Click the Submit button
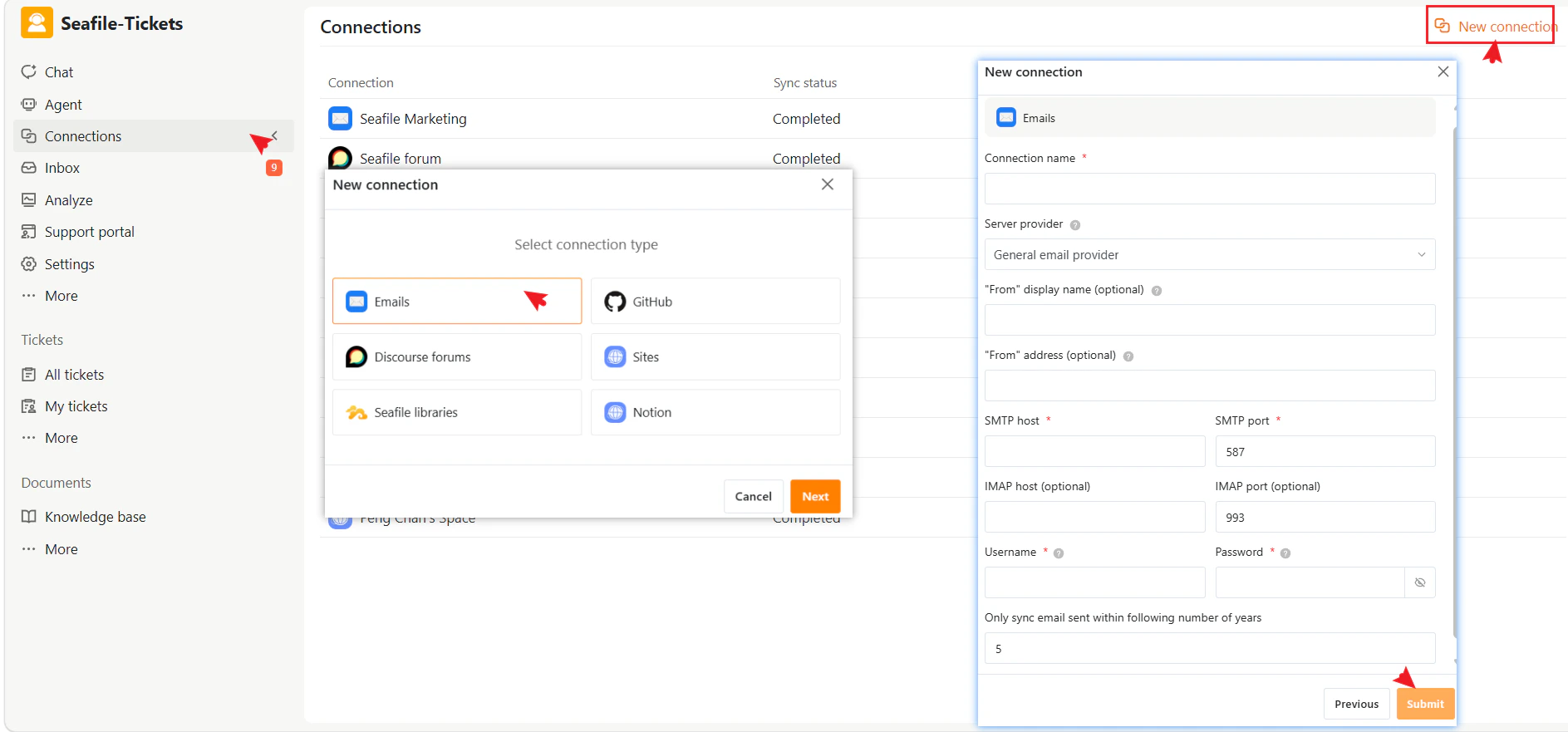Viewport: 1568px width, 732px height. [1425, 704]
